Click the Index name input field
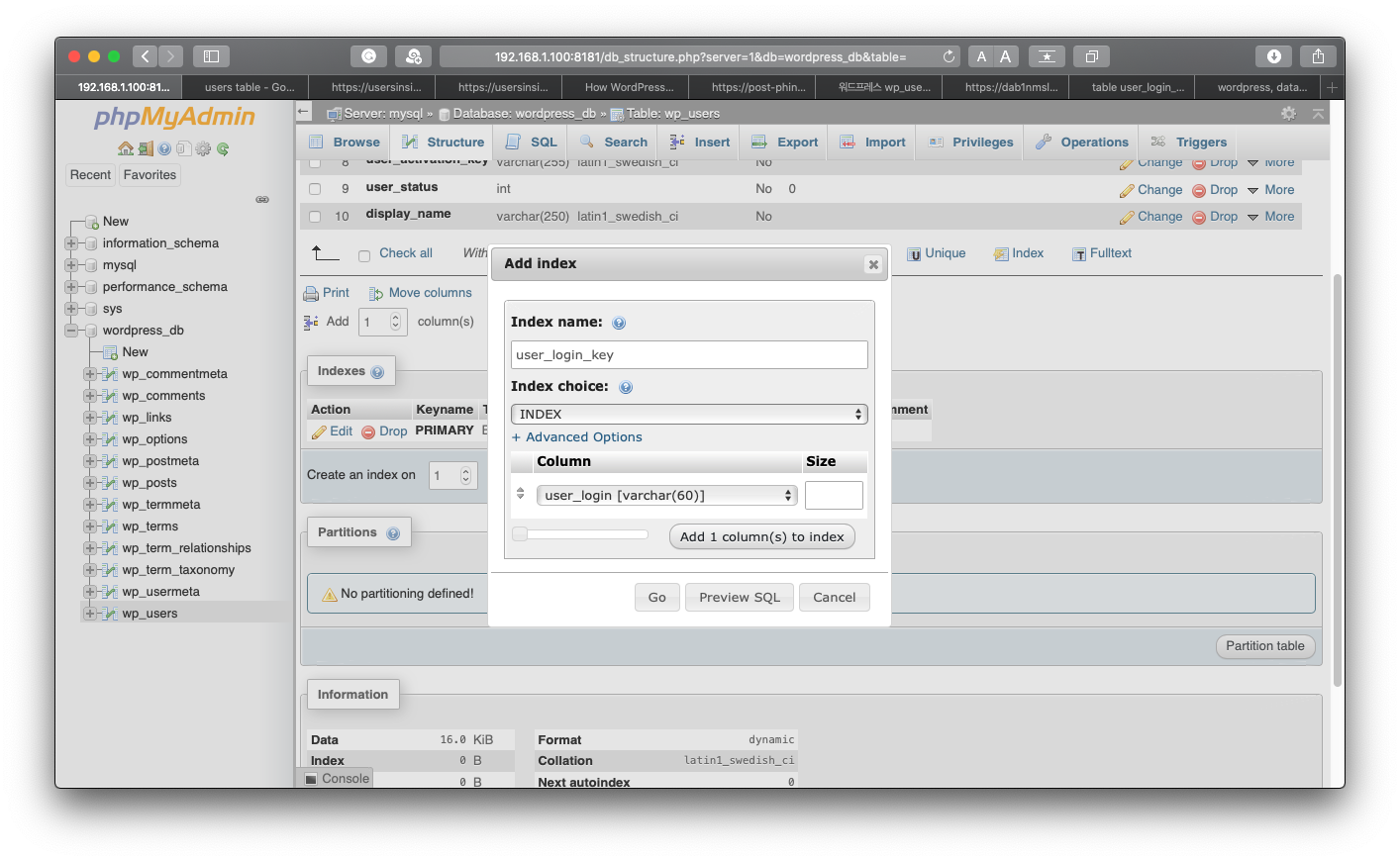Image resolution: width=1400 pixels, height=861 pixels. (689, 355)
